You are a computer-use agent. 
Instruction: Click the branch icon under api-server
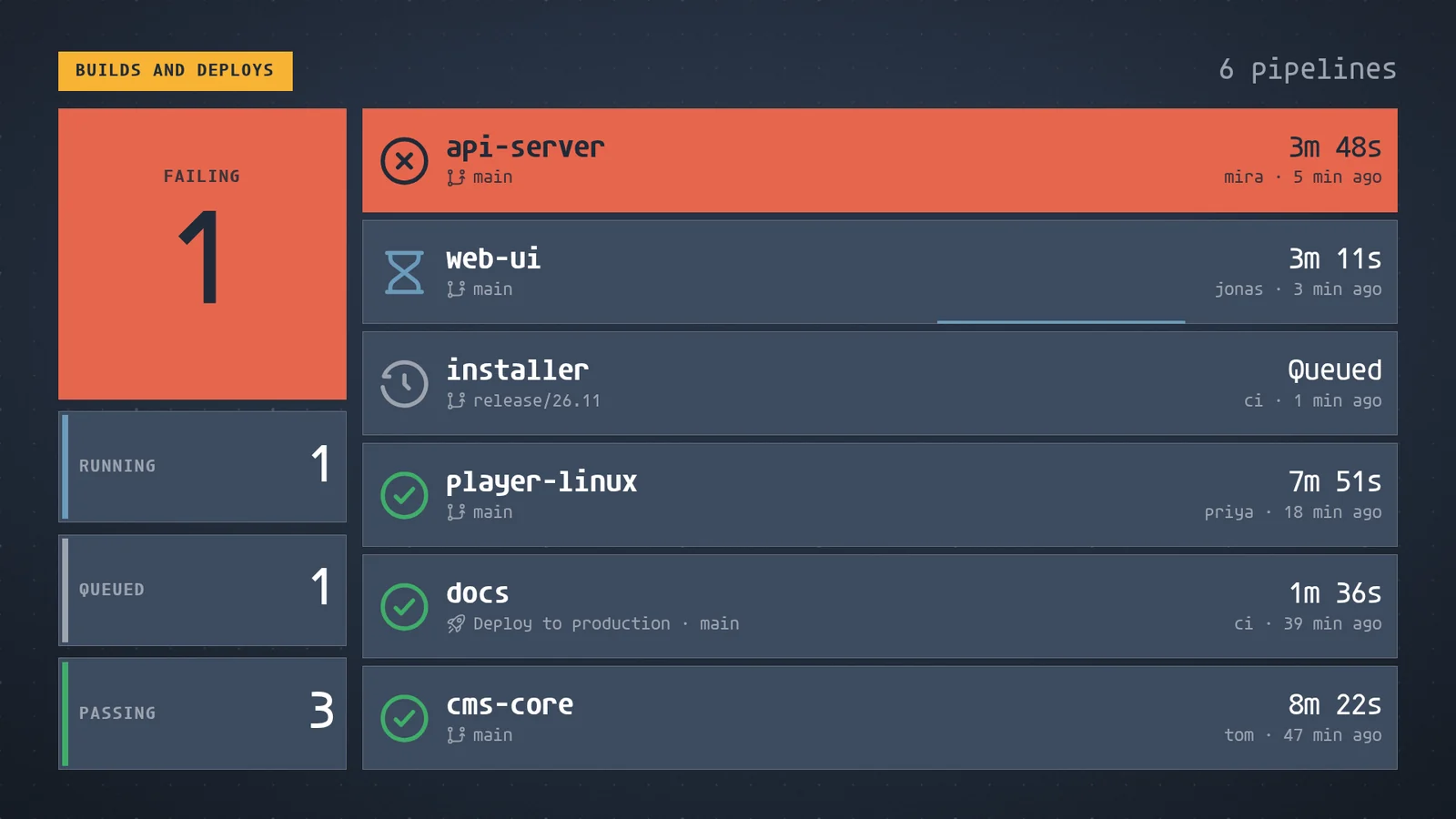[456, 177]
